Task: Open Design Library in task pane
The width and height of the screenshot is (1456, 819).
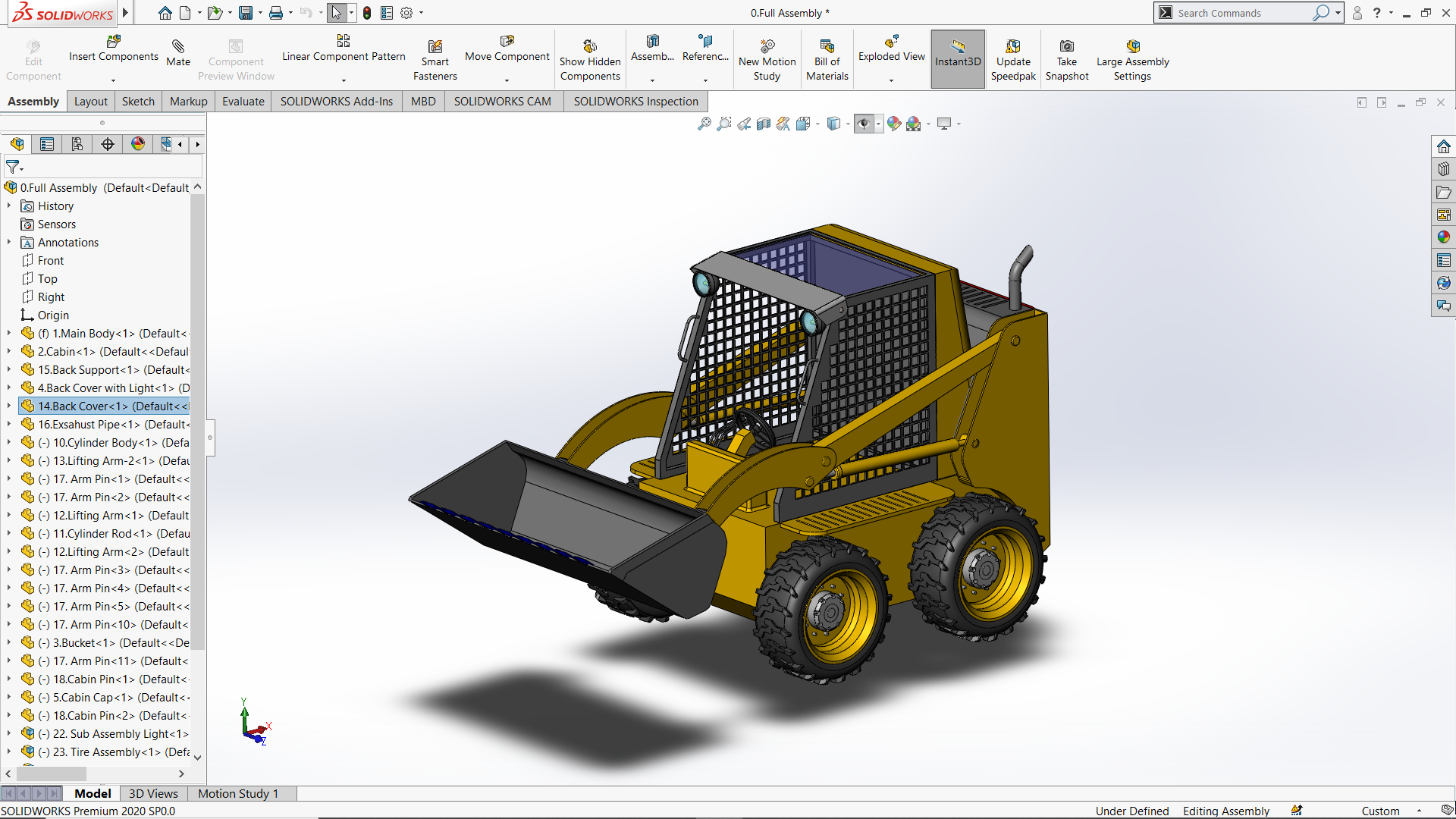Action: [x=1444, y=169]
